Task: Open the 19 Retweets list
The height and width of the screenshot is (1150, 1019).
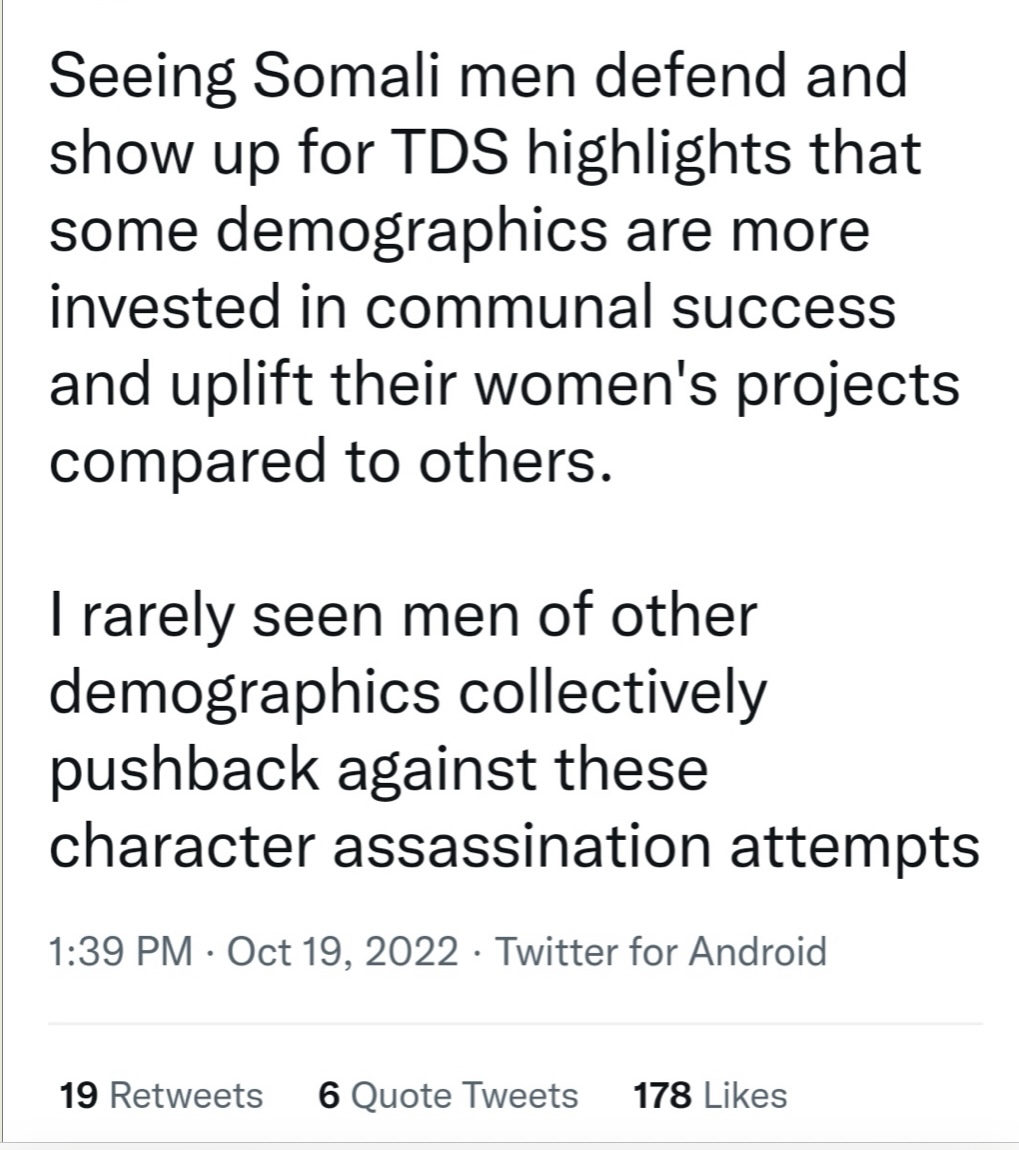Action: coord(161,1095)
